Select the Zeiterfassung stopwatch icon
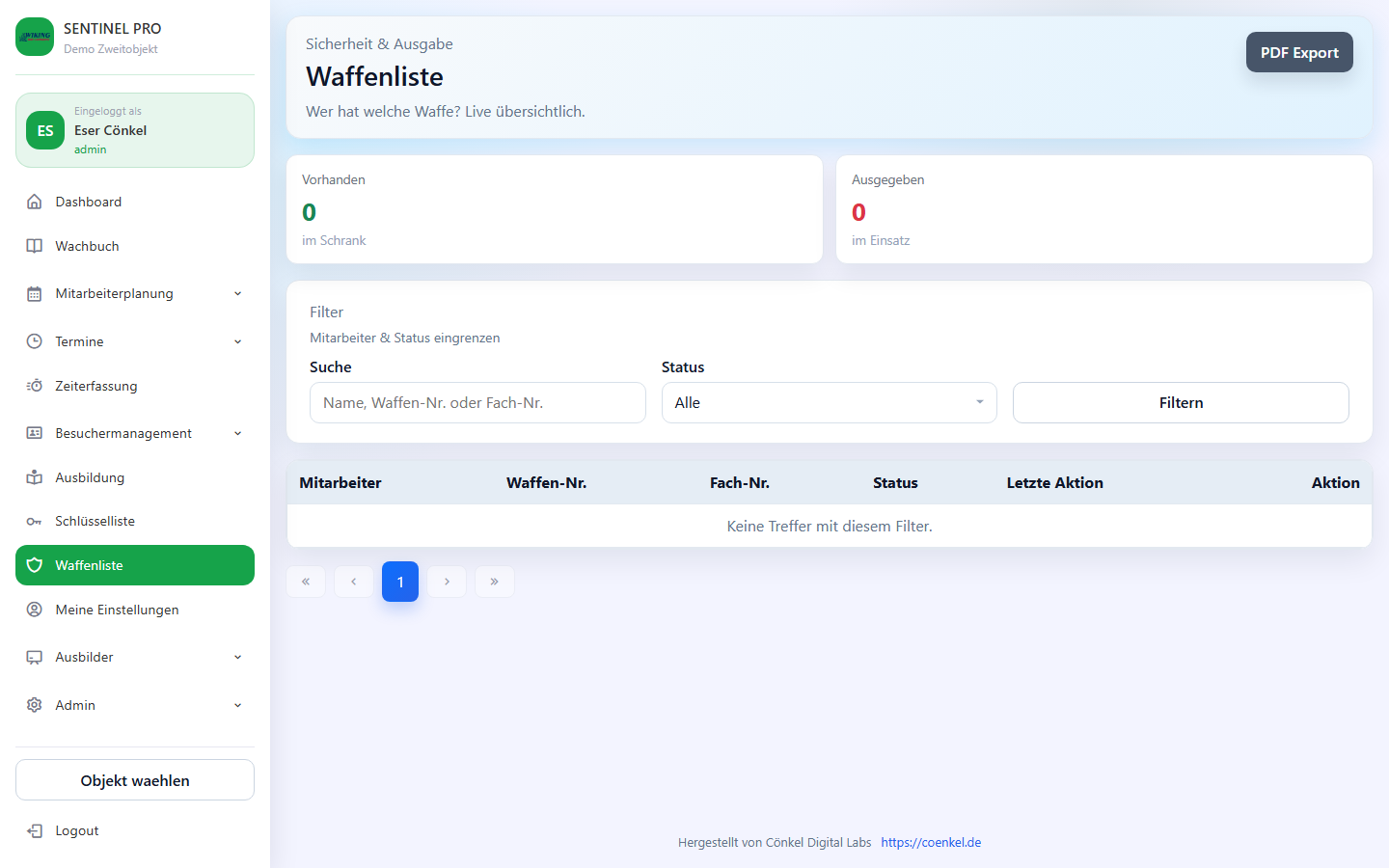This screenshot has width=1389, height=868. coord(34,386)
